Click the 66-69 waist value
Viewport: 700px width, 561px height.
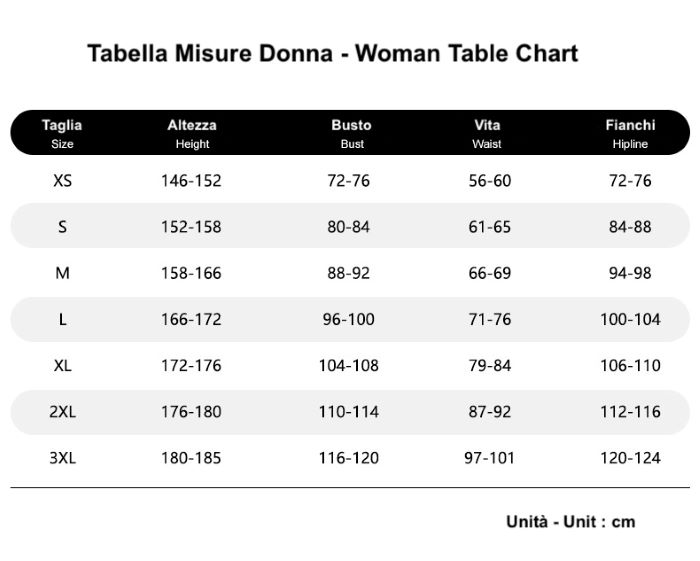click(490, 273)
